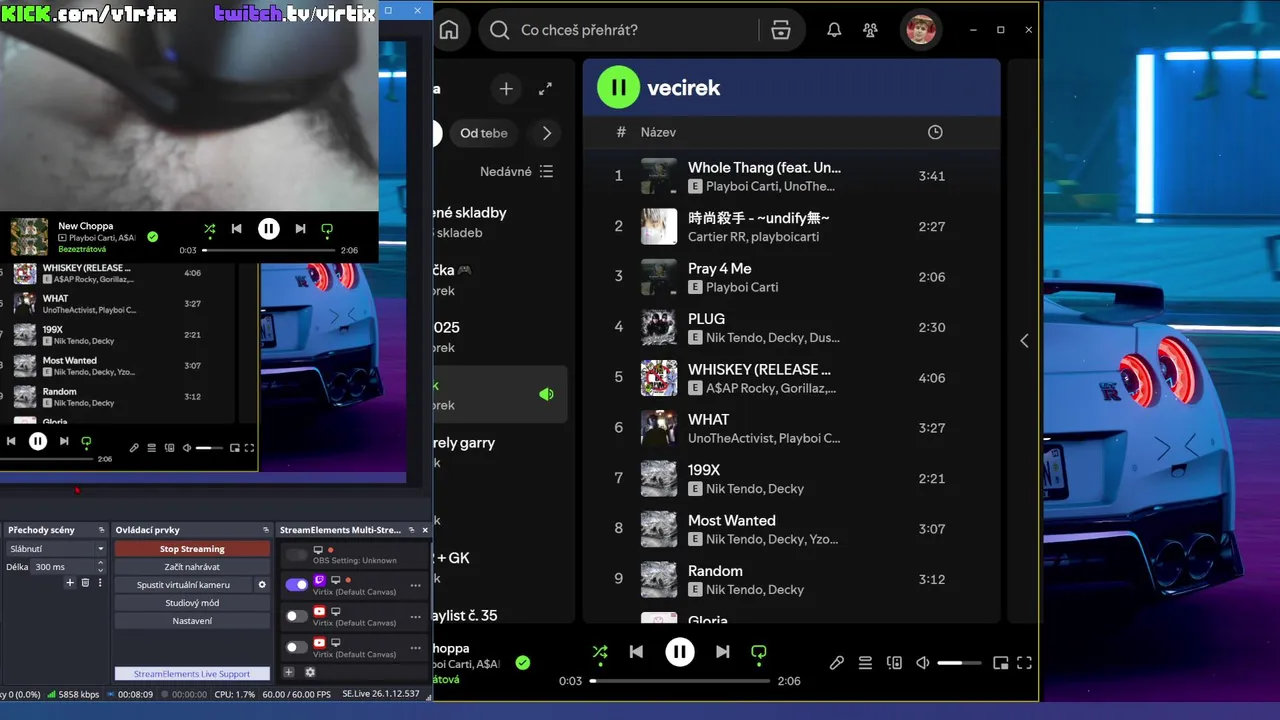This screenshot has height=720, width=1280.
Task: Delete the scene transition with trash icon
Action: pos(85,583)
